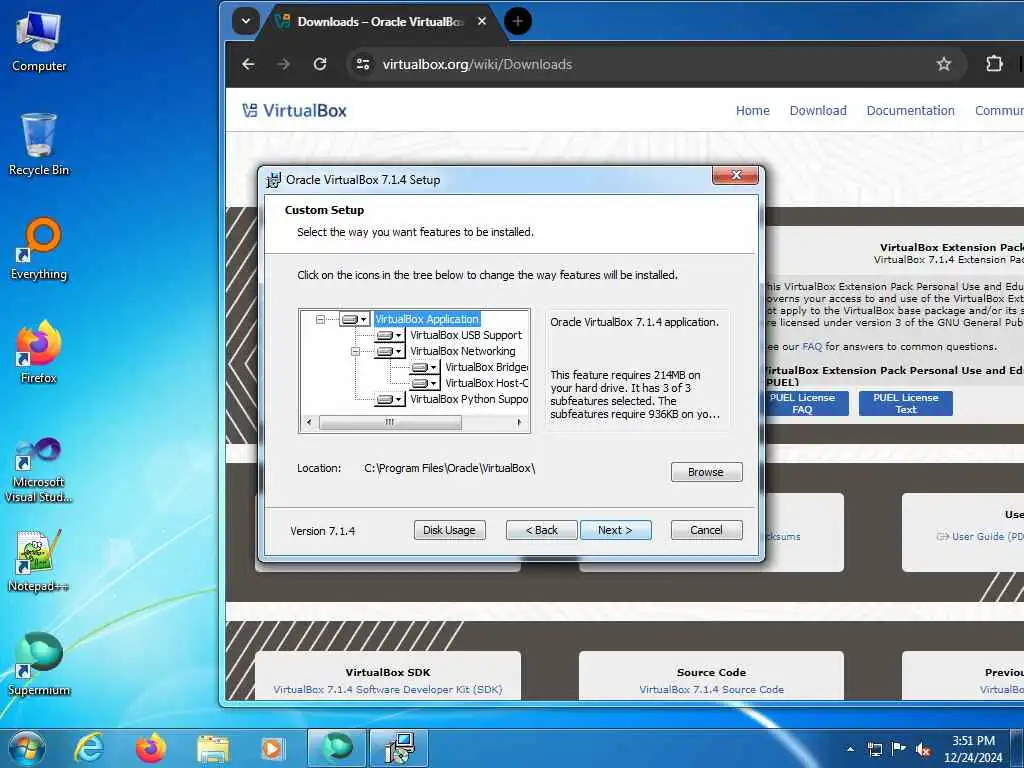Open Documentation in VirtualBox site navigation
Viewport: 1024px width, 768px height.
coord(910,110)
